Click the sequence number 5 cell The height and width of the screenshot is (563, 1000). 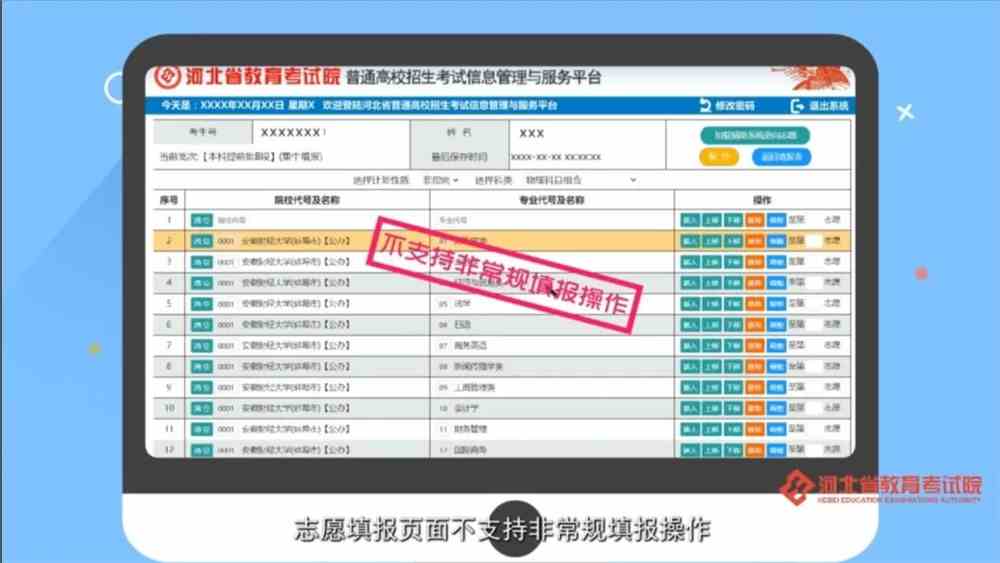(169, 303)
